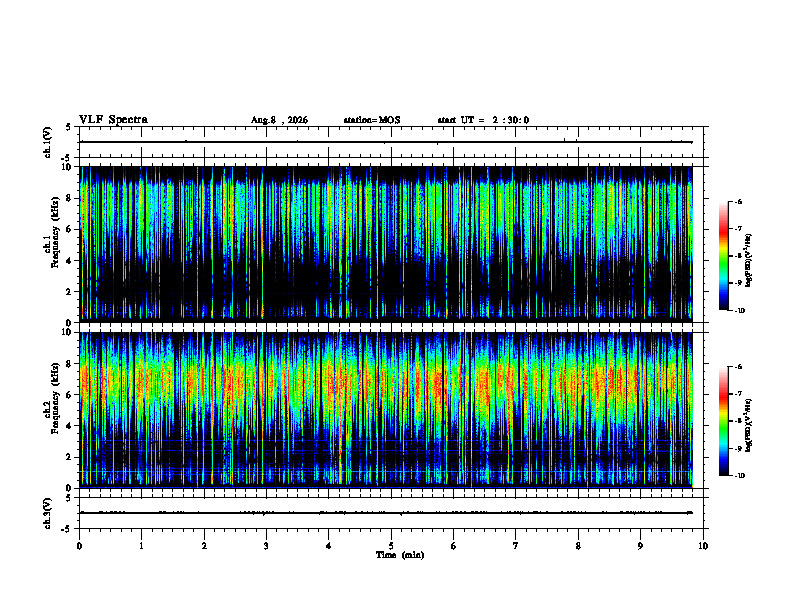
Task: Click the ch.2 frequency tick label 2
Action: (x=68, y=458)
